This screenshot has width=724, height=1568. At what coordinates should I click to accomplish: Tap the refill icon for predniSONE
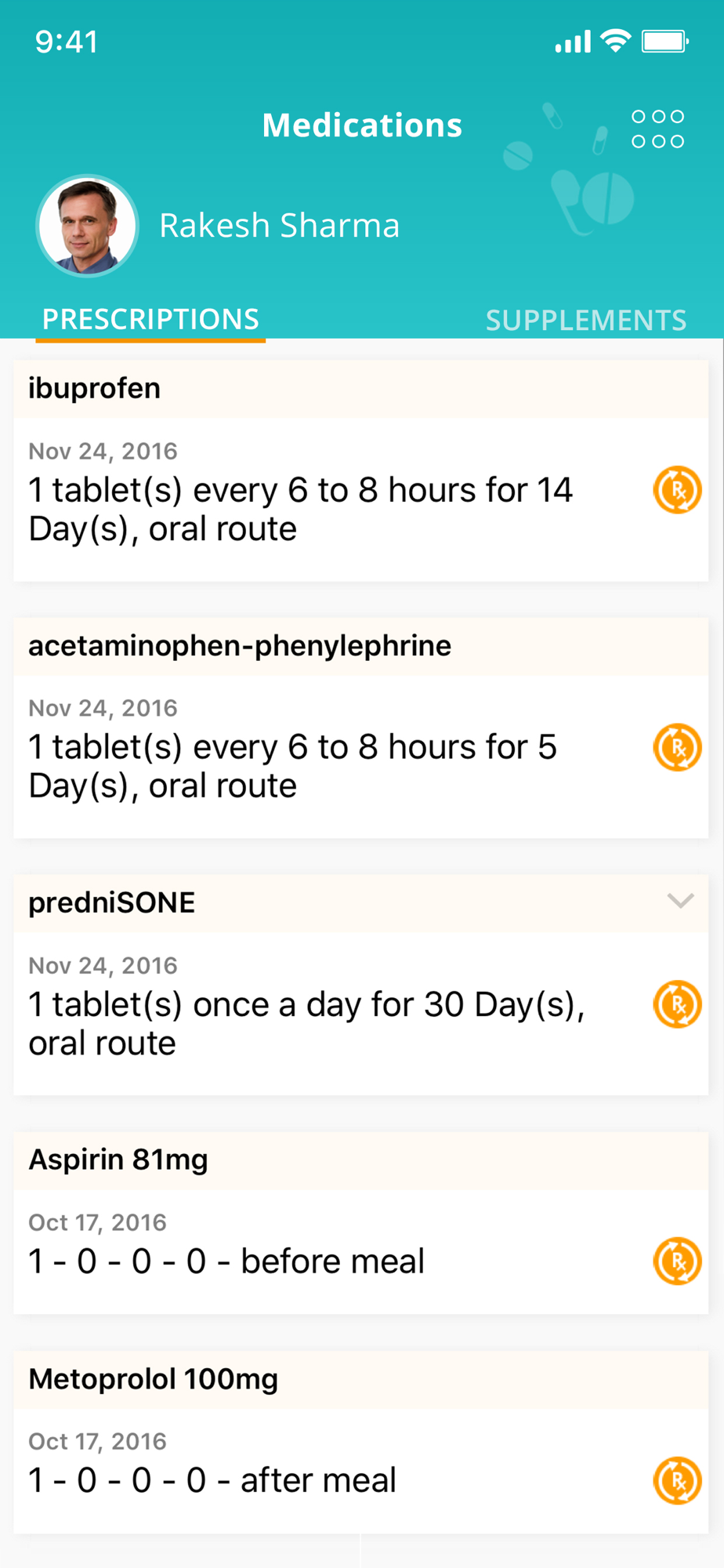[677, 1004]
